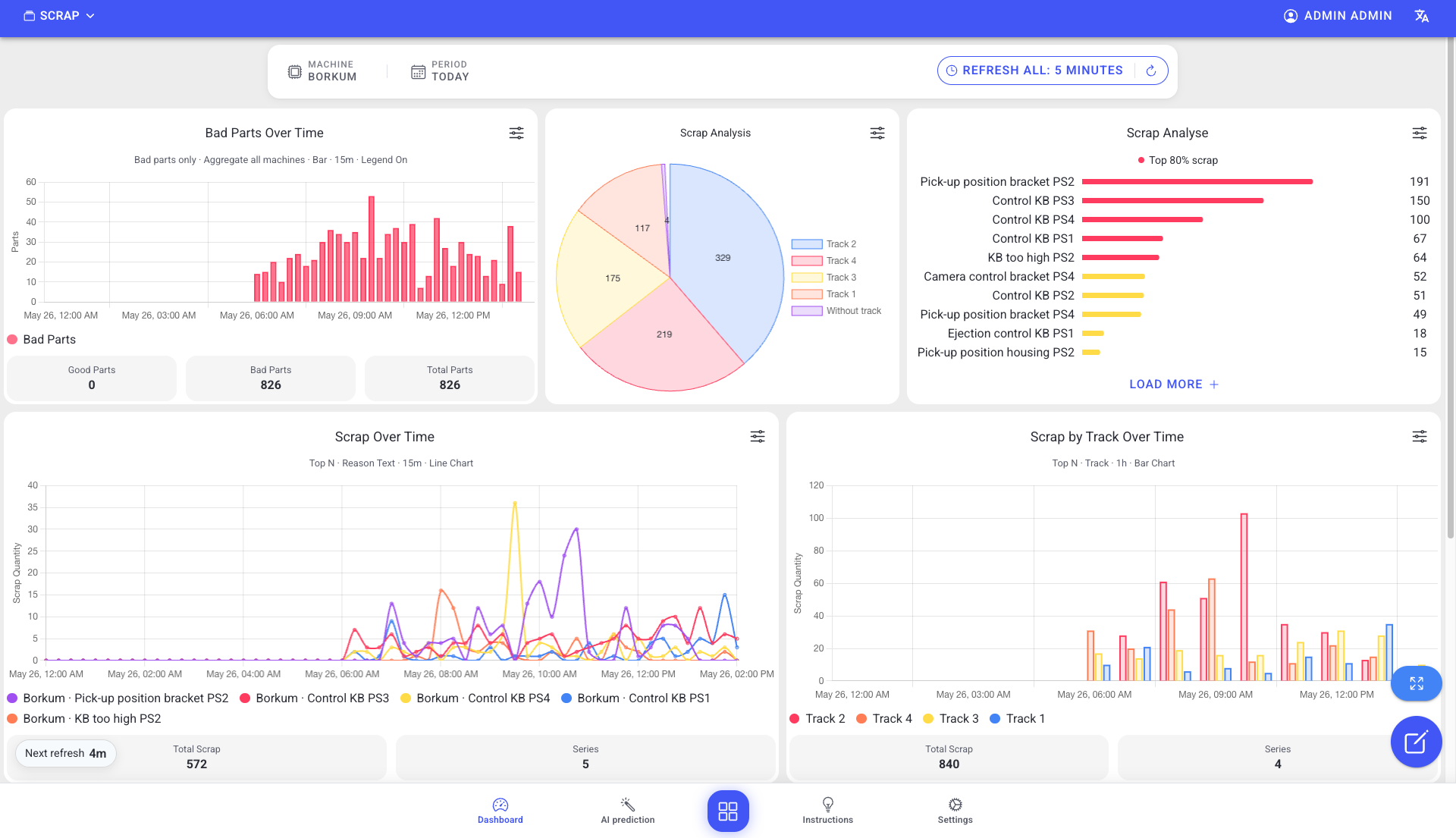This screenshot has width=1456, height=838.
Task: Open the Machine BORKUM selector
Action: tap(322, 71)
